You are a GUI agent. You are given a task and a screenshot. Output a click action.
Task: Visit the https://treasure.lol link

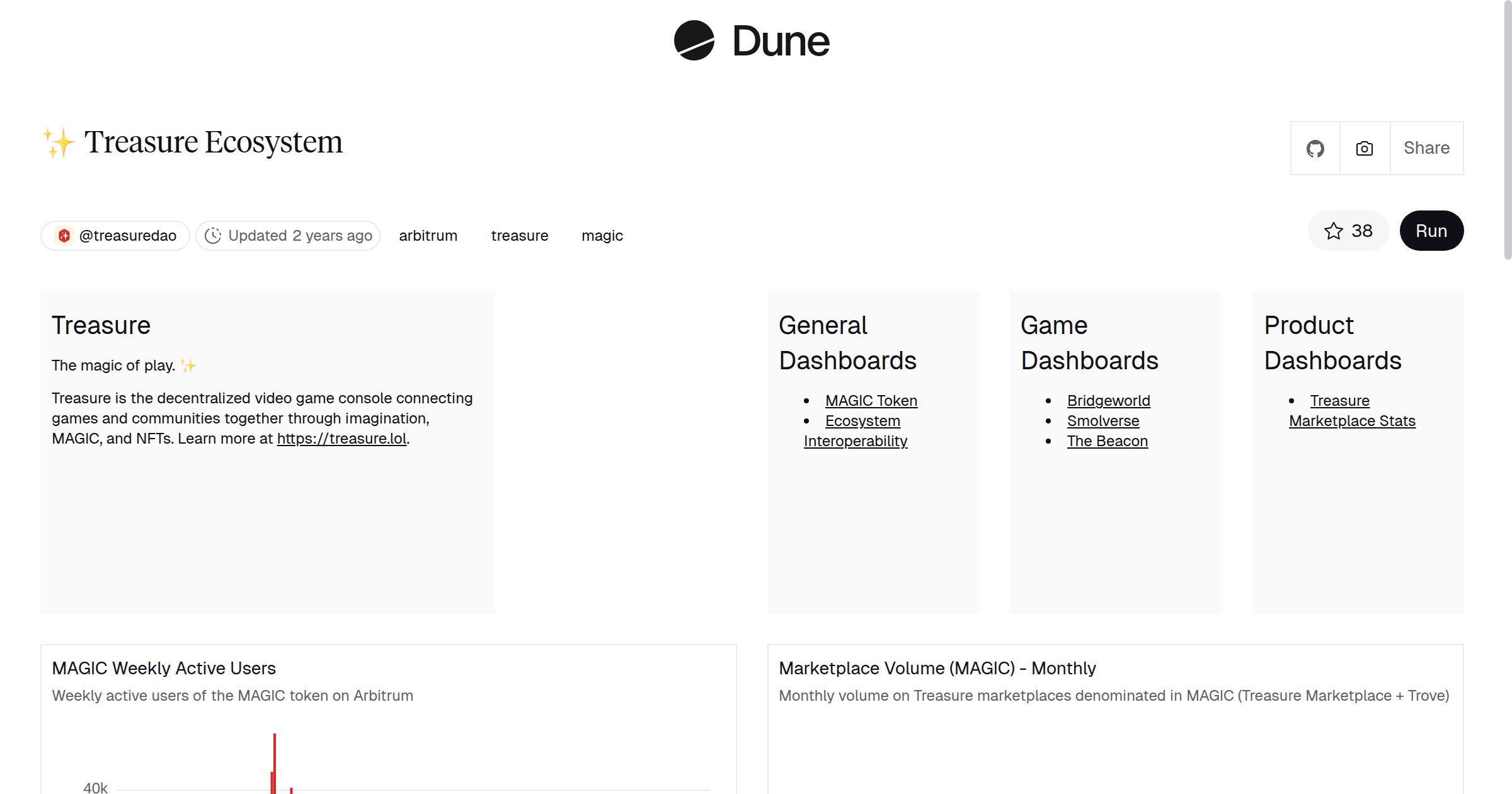(341, 439)
